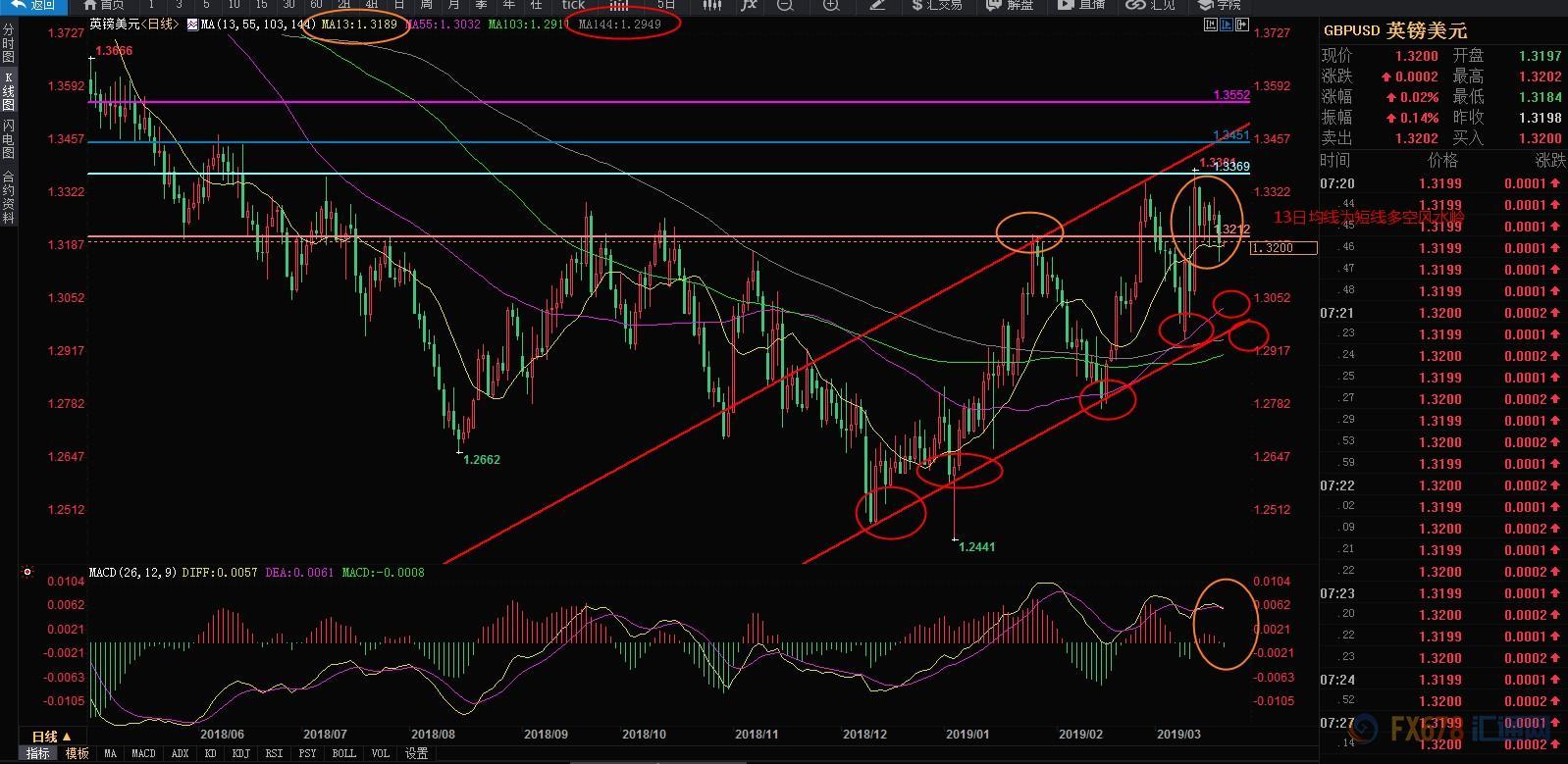
Task: Select 分时图 tab in left sidebar
Action: [x=8, y=44]
